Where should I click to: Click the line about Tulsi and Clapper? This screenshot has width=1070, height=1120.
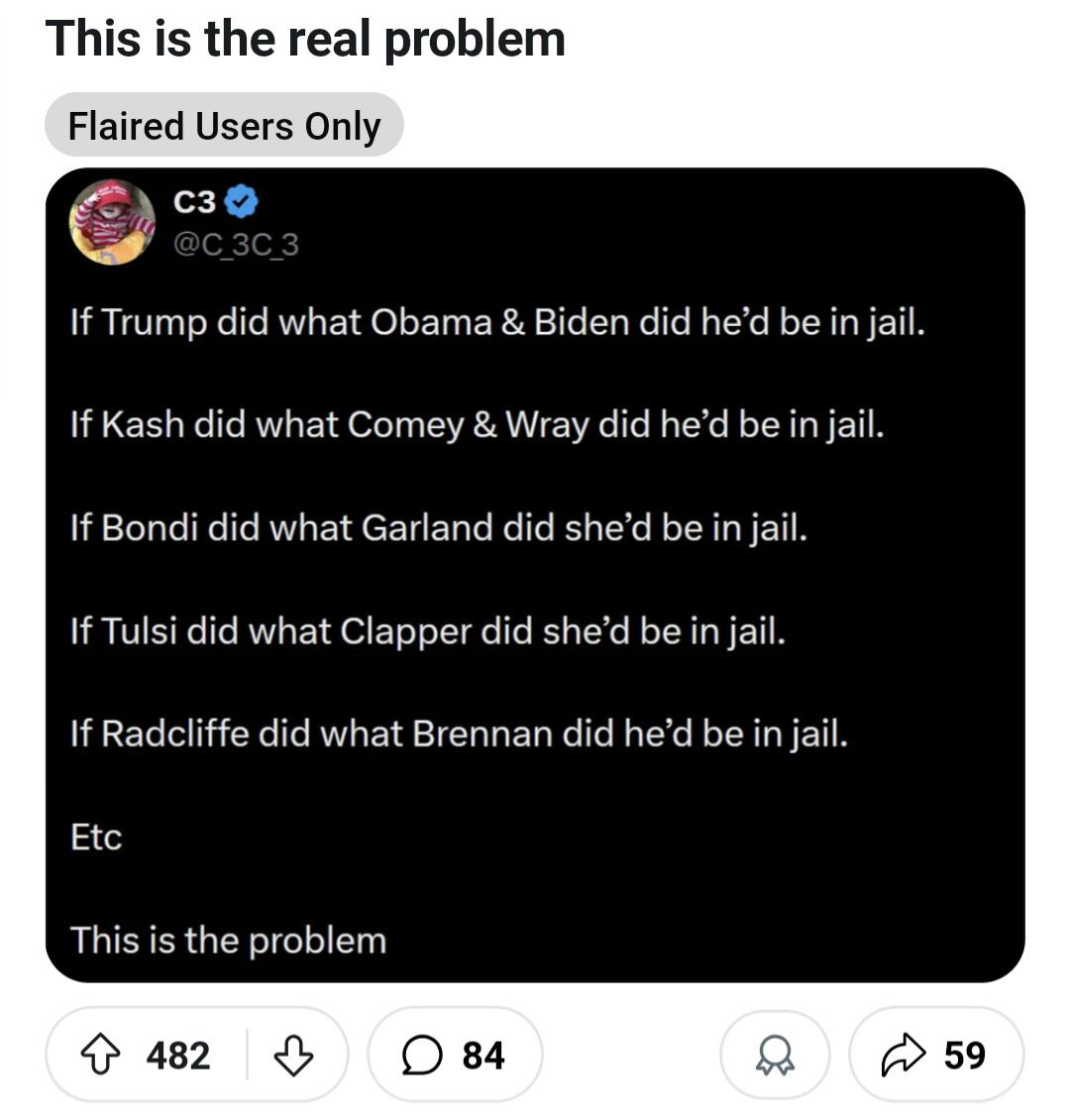428,630
